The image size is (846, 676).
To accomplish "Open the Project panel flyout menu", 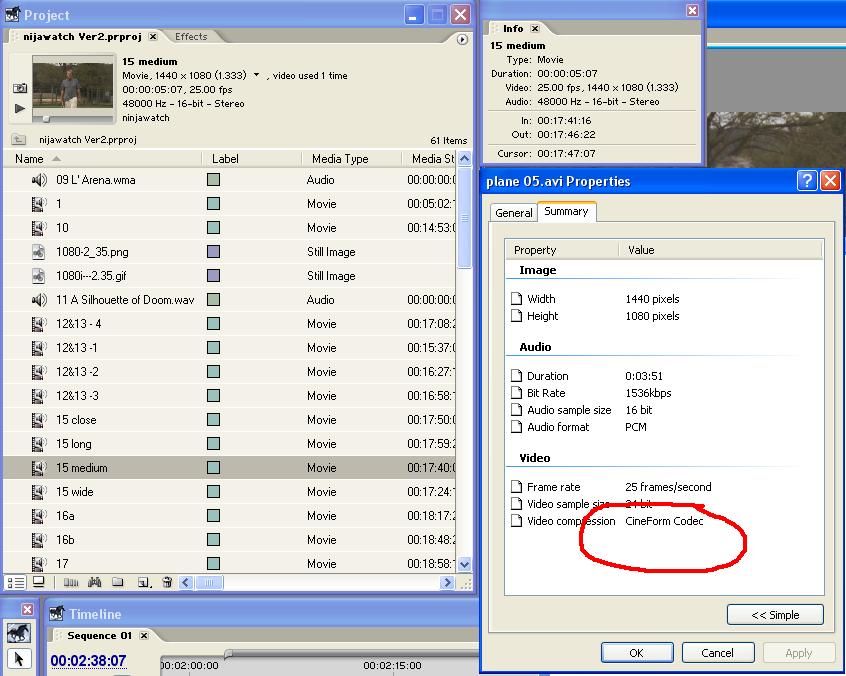I will point(462,40).
